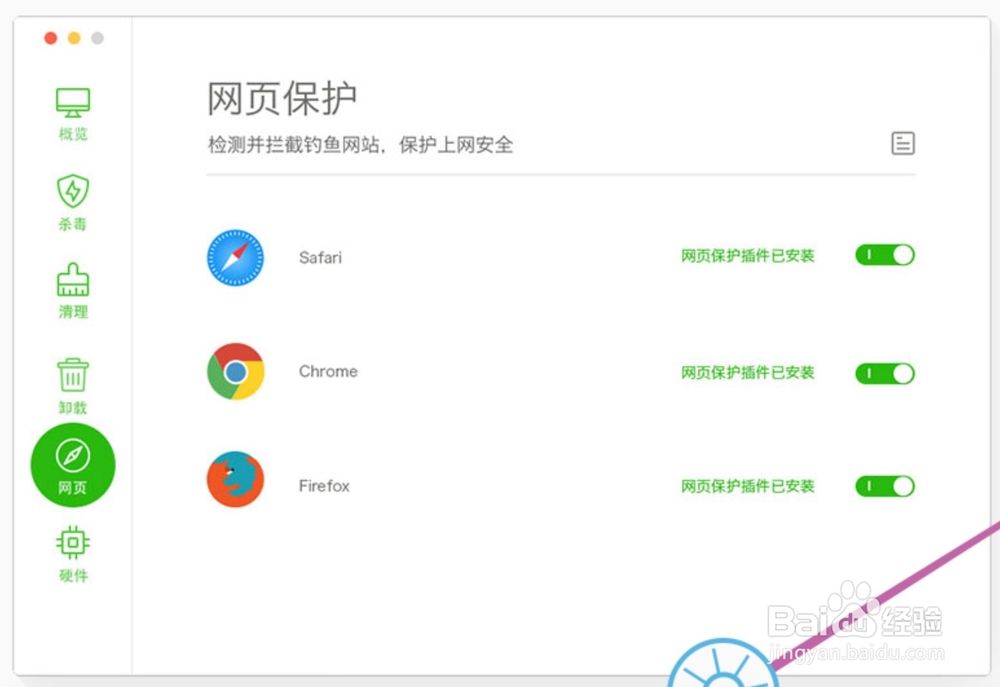This screenshot has width=1000, height=687.
Task: Open the 卸载 uninstall trash section
Action: tap(73, 385)
